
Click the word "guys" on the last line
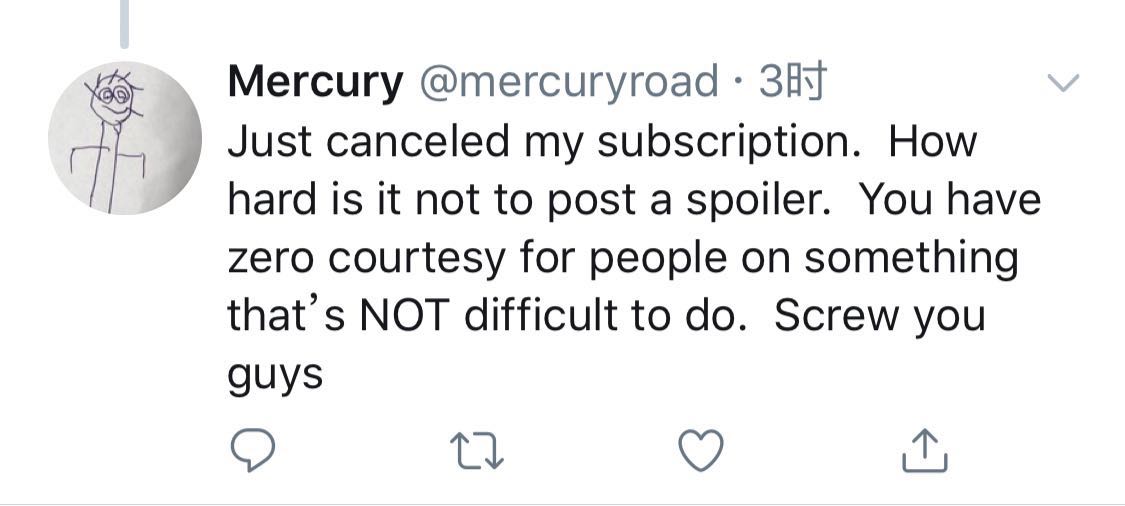pos(276,376)
